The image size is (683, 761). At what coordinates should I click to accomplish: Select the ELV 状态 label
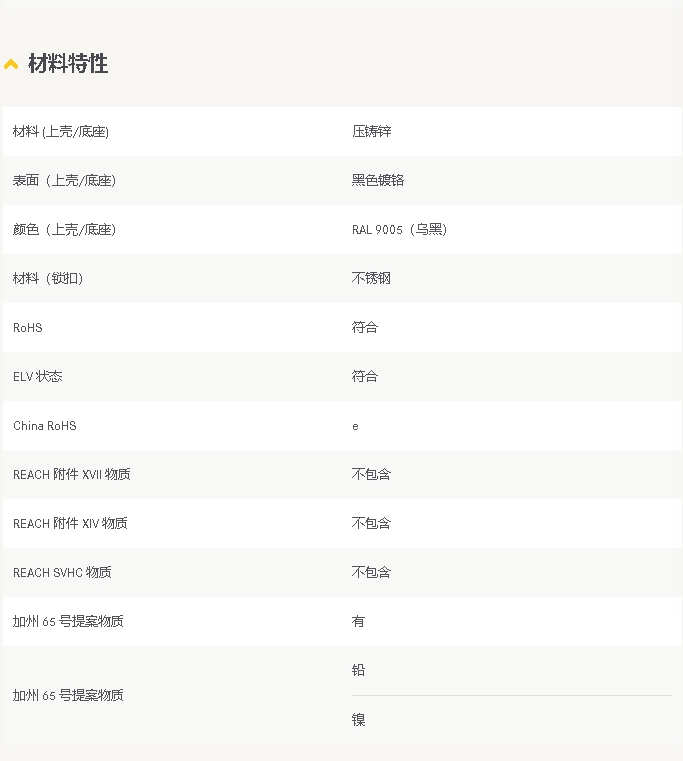click(38, 377)
